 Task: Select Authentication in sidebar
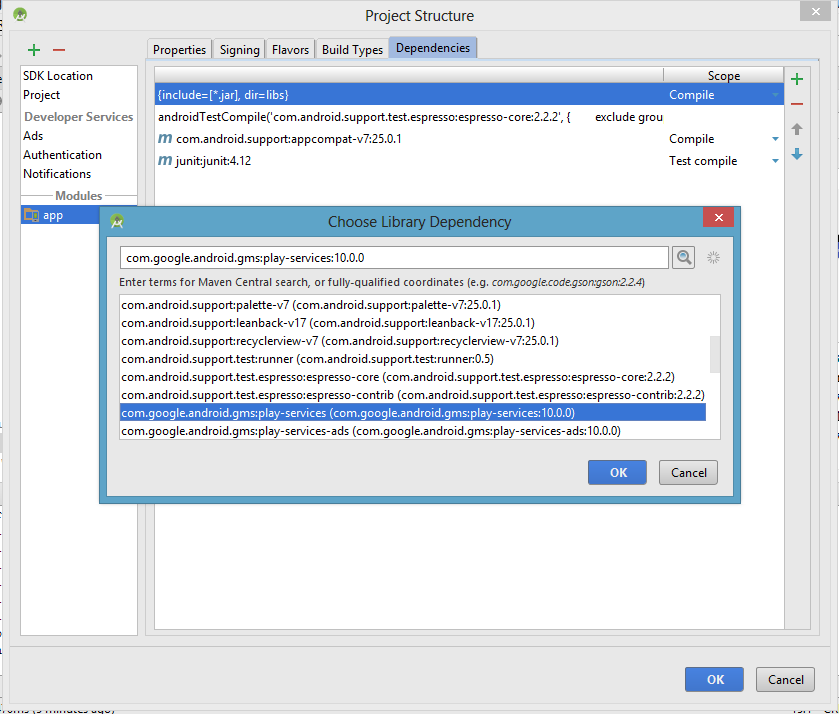point(63,155)
